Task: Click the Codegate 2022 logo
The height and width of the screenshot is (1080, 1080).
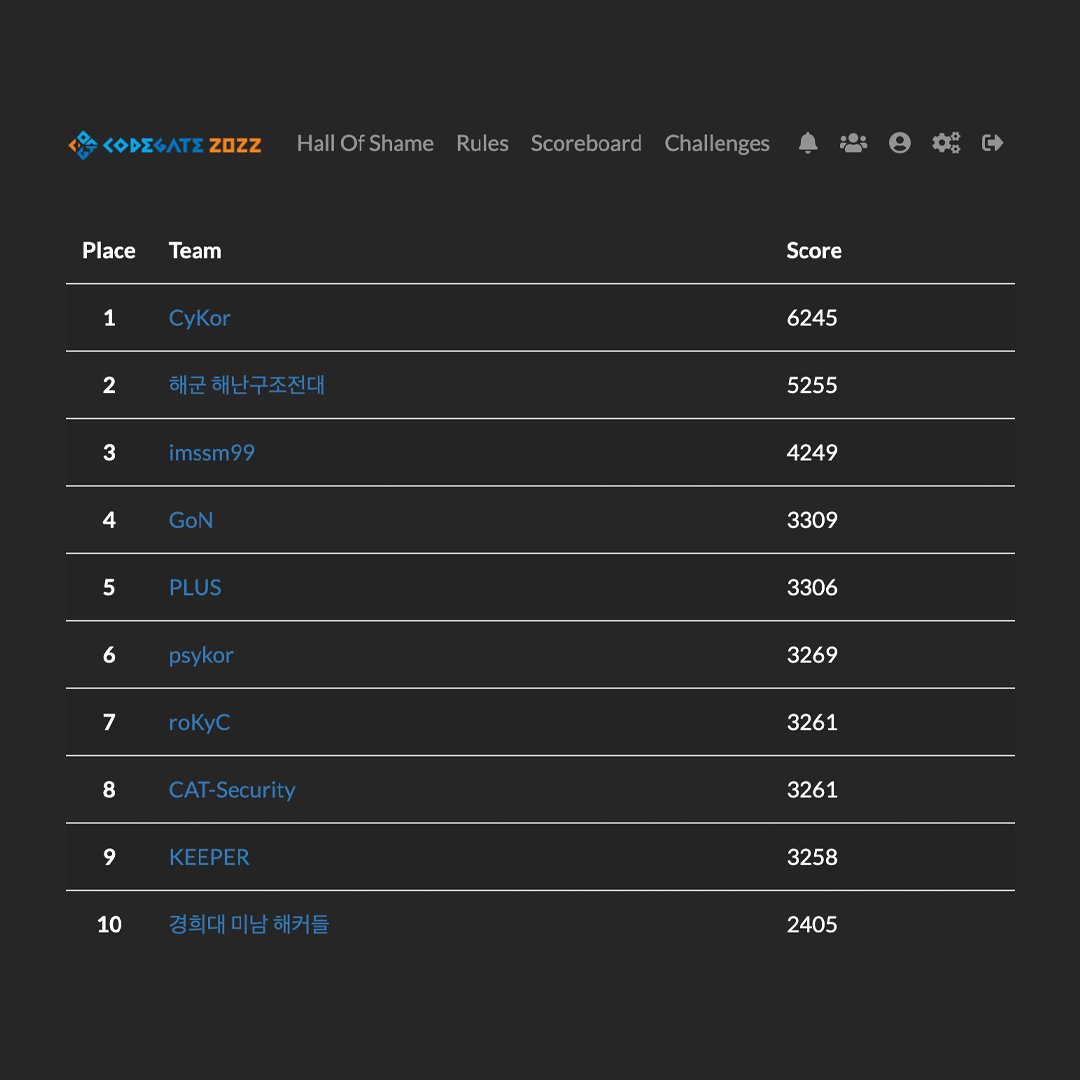Action: [x=165, y=144]
